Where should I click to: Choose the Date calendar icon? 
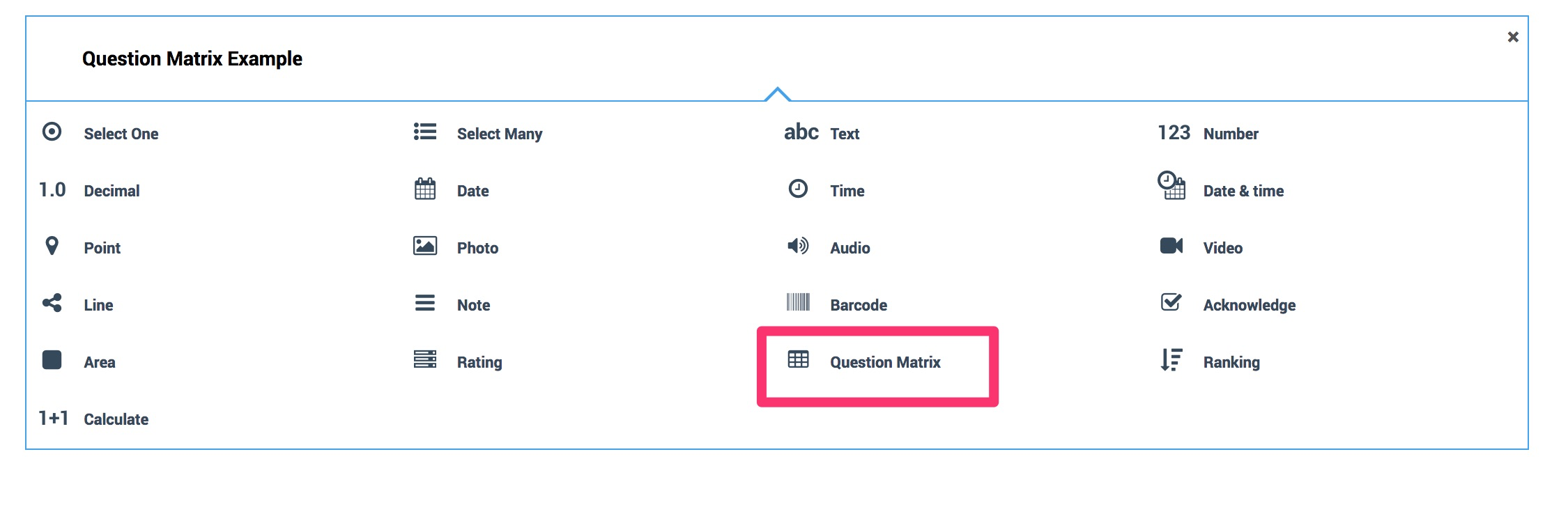(424, 189)
